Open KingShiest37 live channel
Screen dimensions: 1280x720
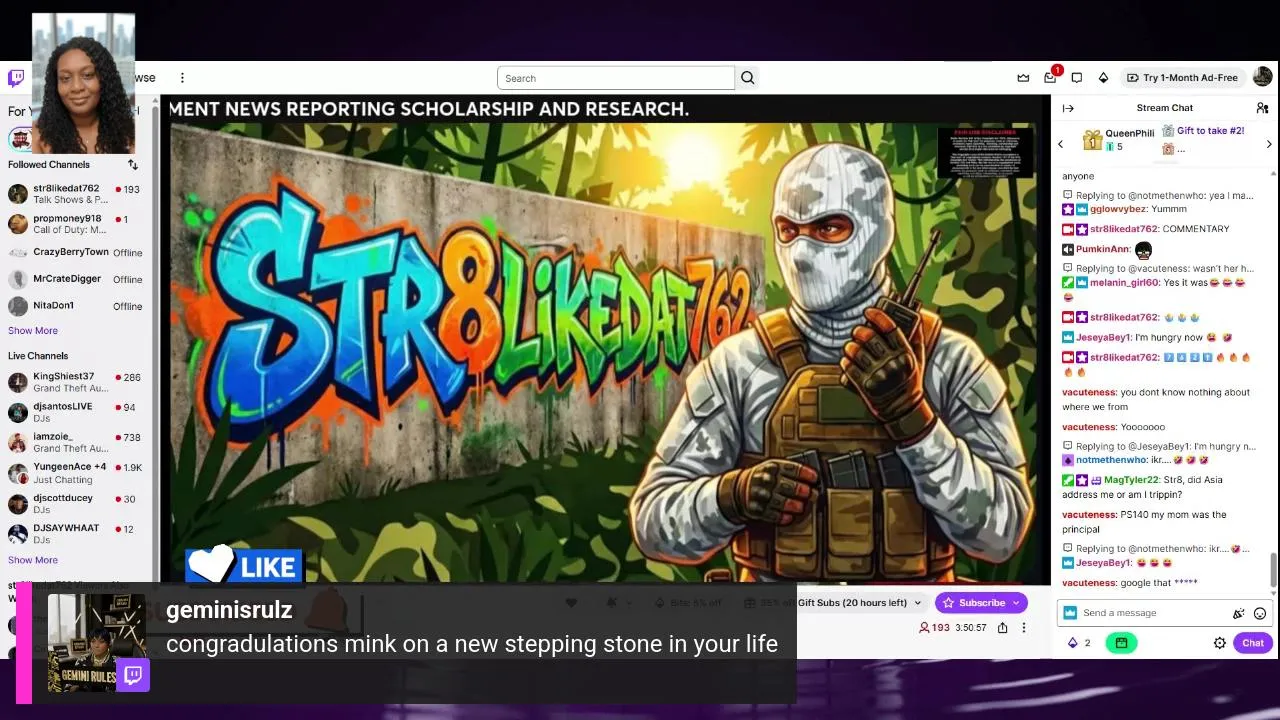[75, 382]
